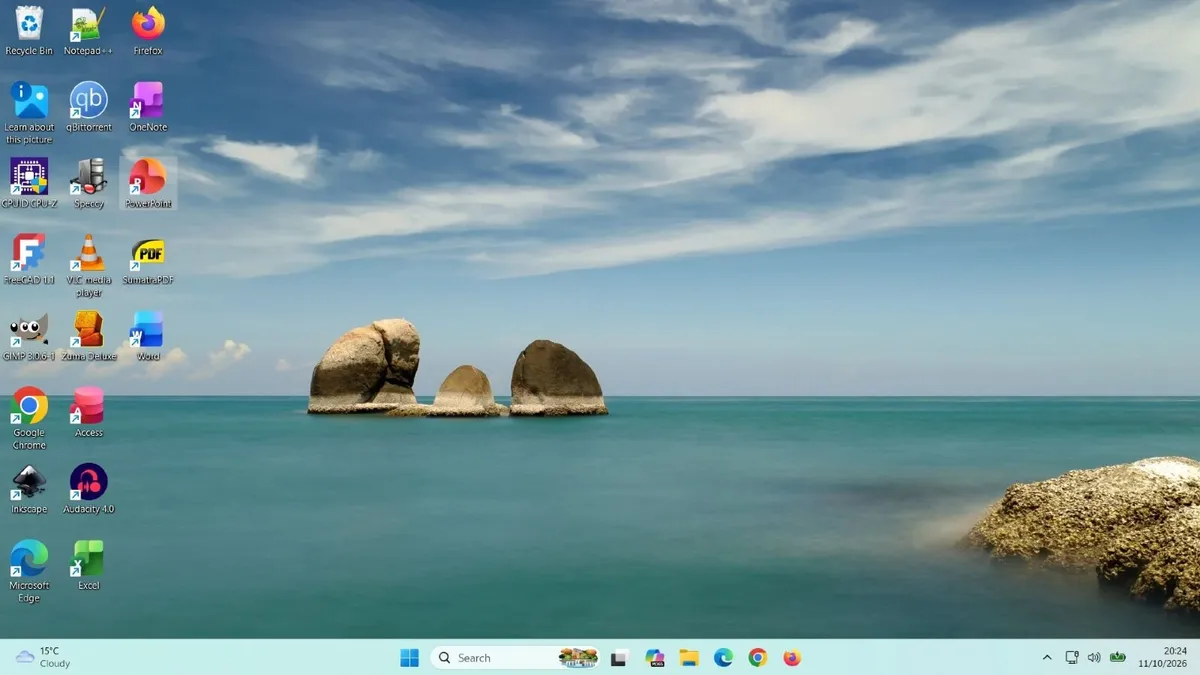This screenshot has height=675, width=1200.
Task: Open the weather widget showing 15°C Cloudy
Action: tap(43, 657)
